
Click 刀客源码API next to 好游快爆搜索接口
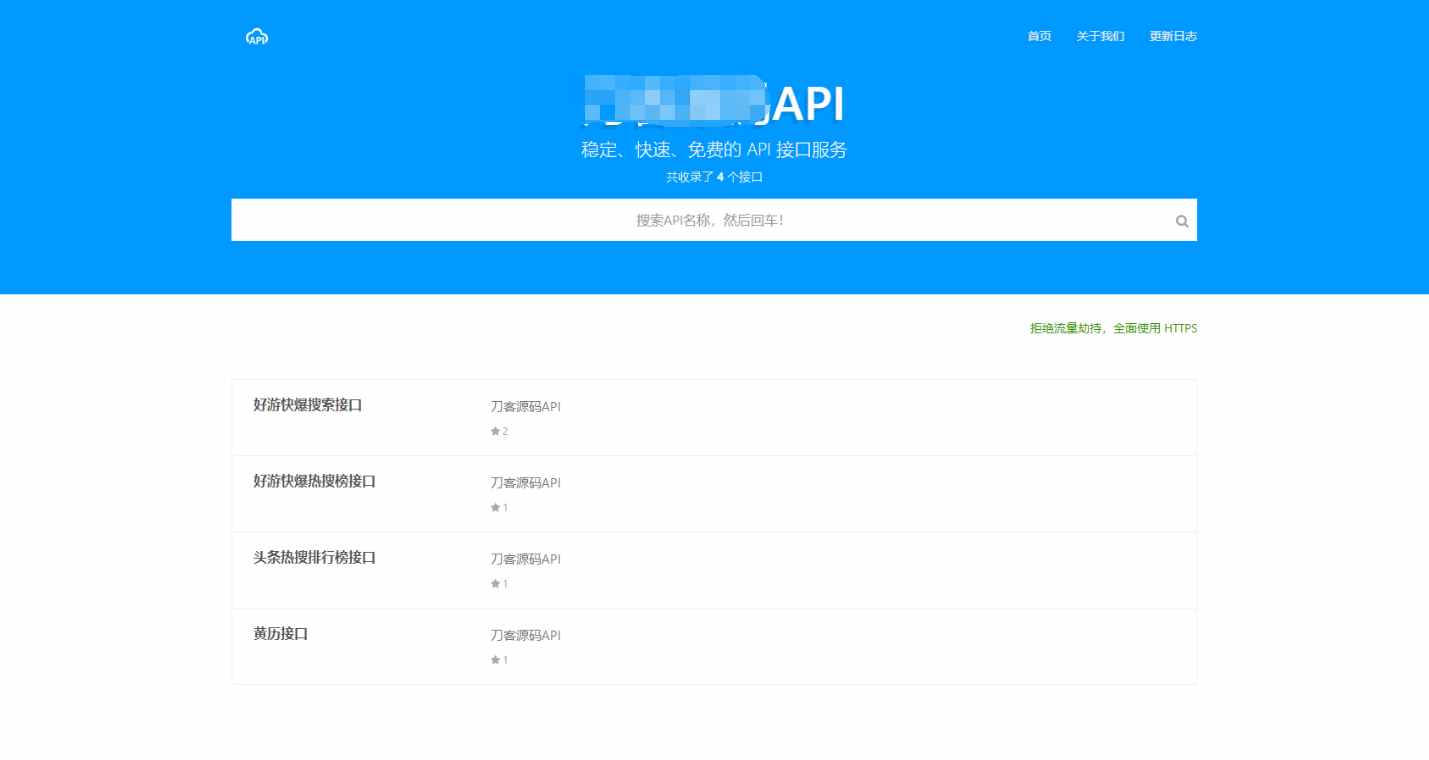click(524, 407)
